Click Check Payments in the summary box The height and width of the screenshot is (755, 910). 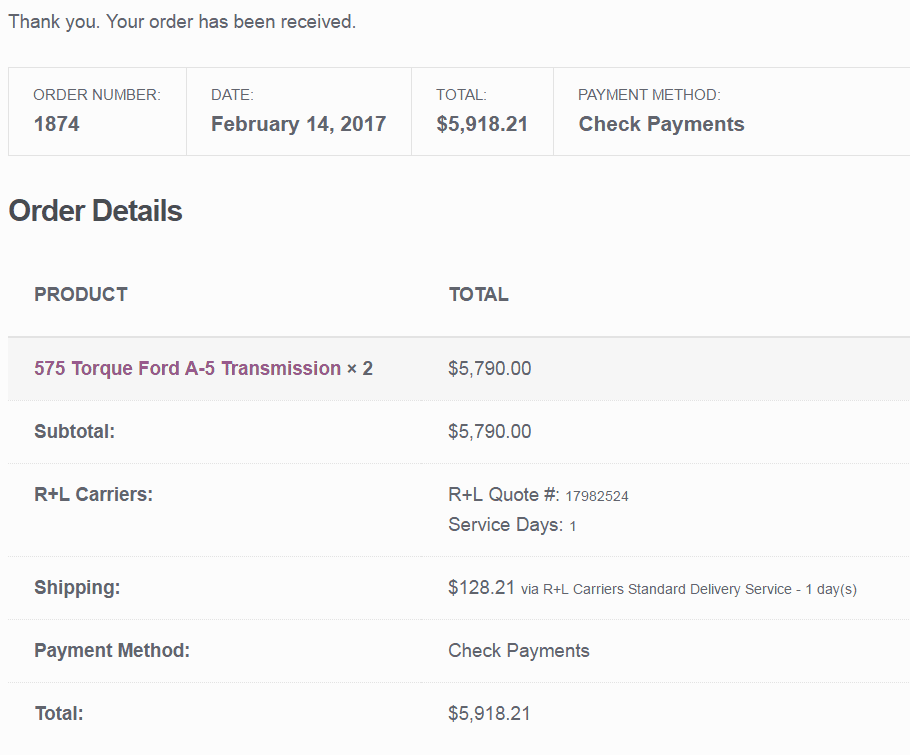click(662, 124)
